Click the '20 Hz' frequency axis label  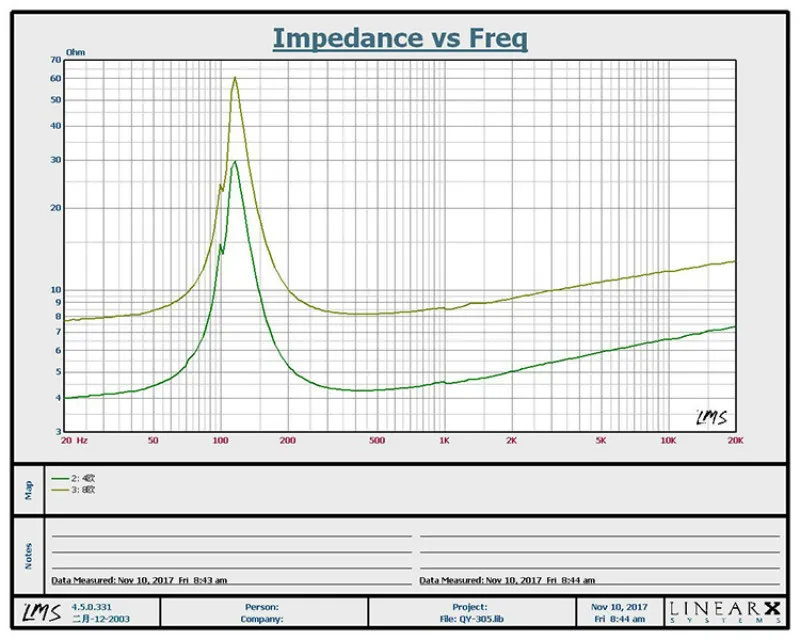coord(74,440)
